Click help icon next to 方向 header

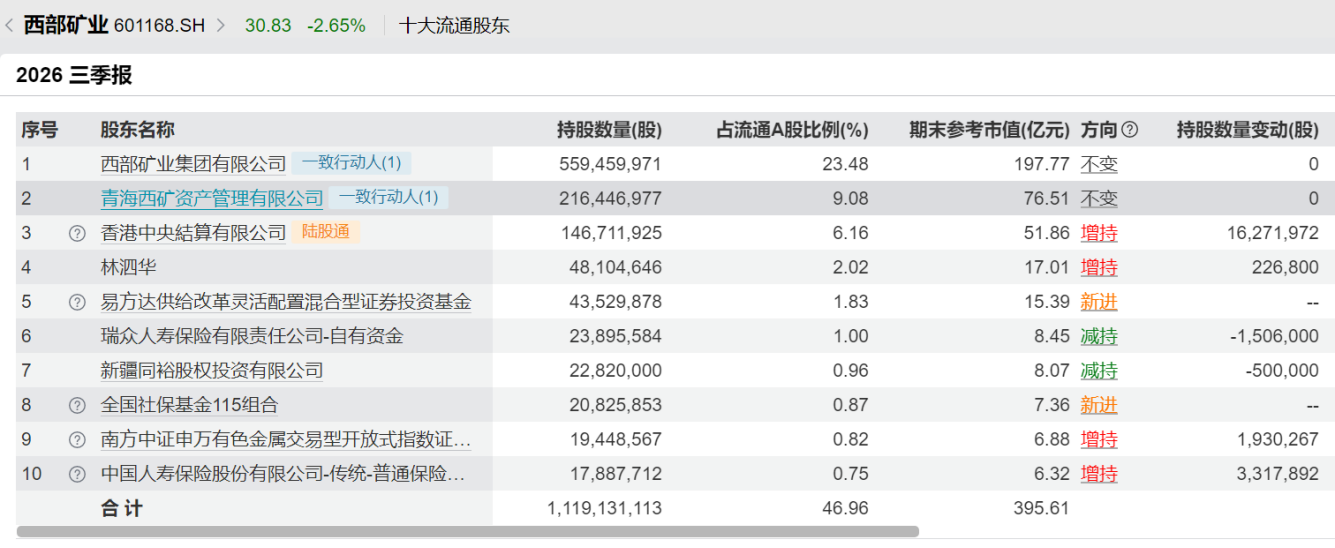coord(1130,129)
